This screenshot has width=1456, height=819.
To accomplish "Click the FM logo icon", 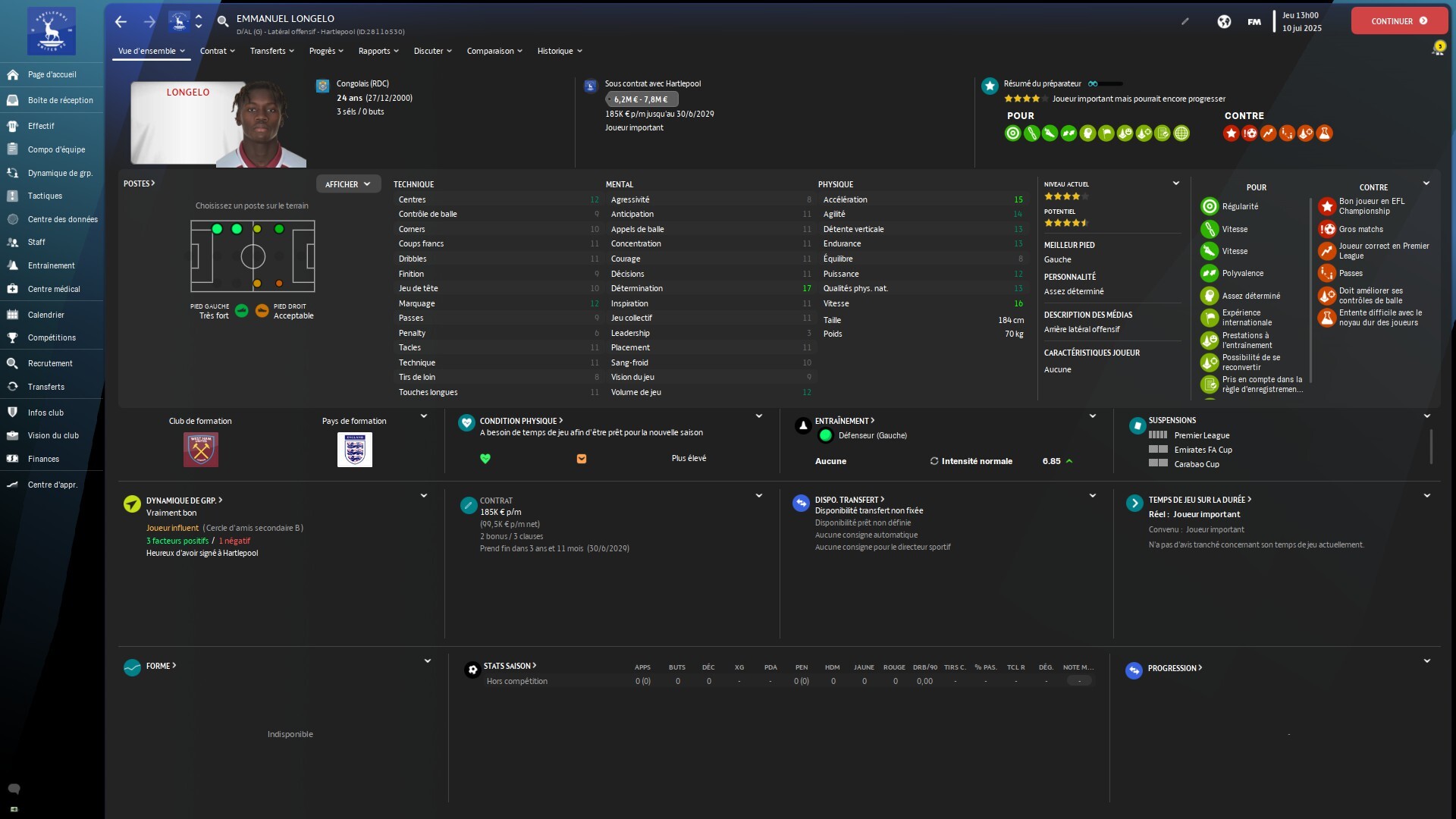I will 1254,21.
